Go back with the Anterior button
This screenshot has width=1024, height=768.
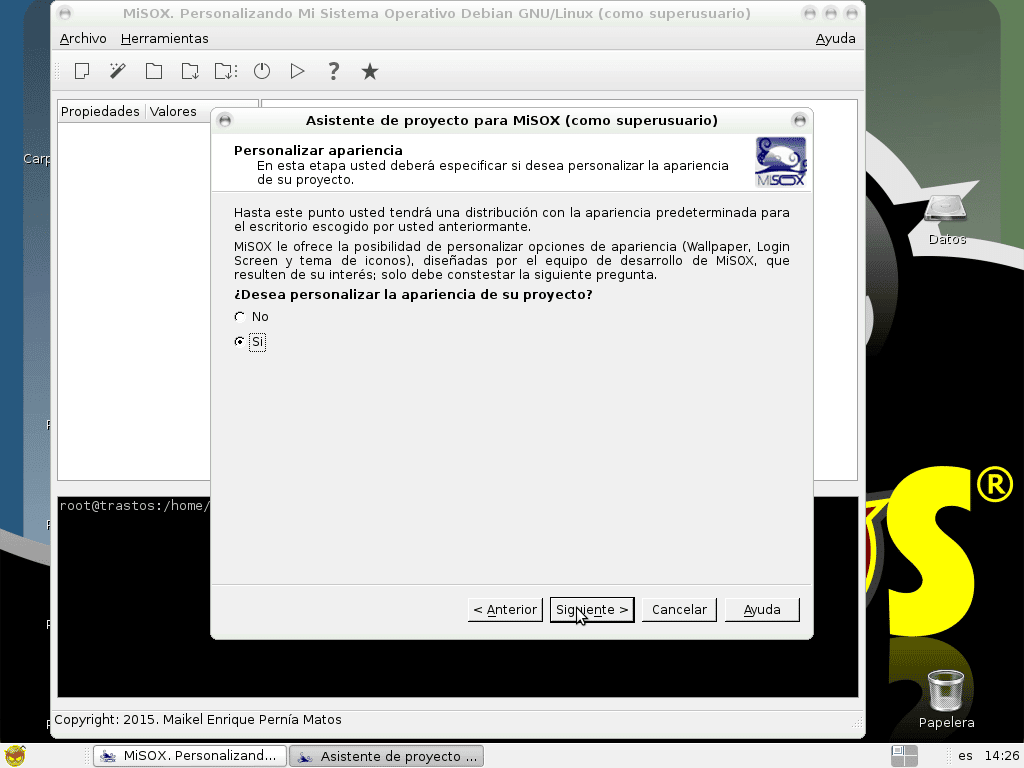pyautogui.click(x=505, y=610)
